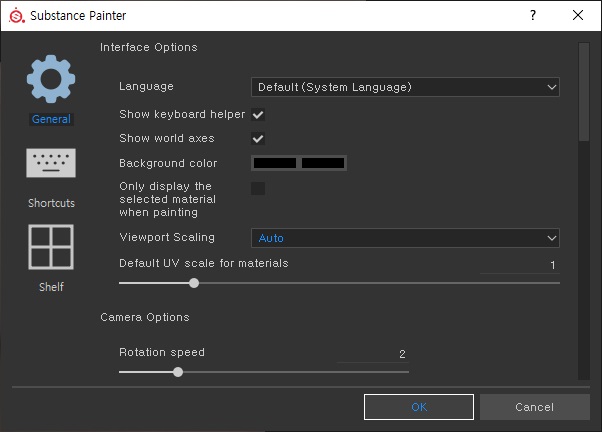Enable only display selected material when painting

point(258,189)
